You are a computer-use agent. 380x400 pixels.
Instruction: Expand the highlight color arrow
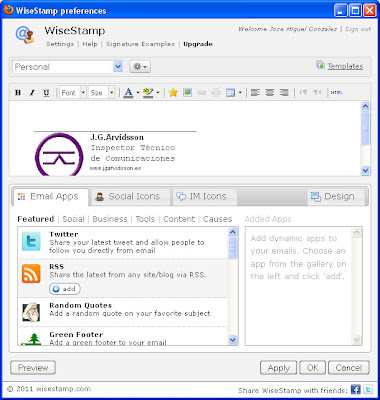(x=158, y=93)
